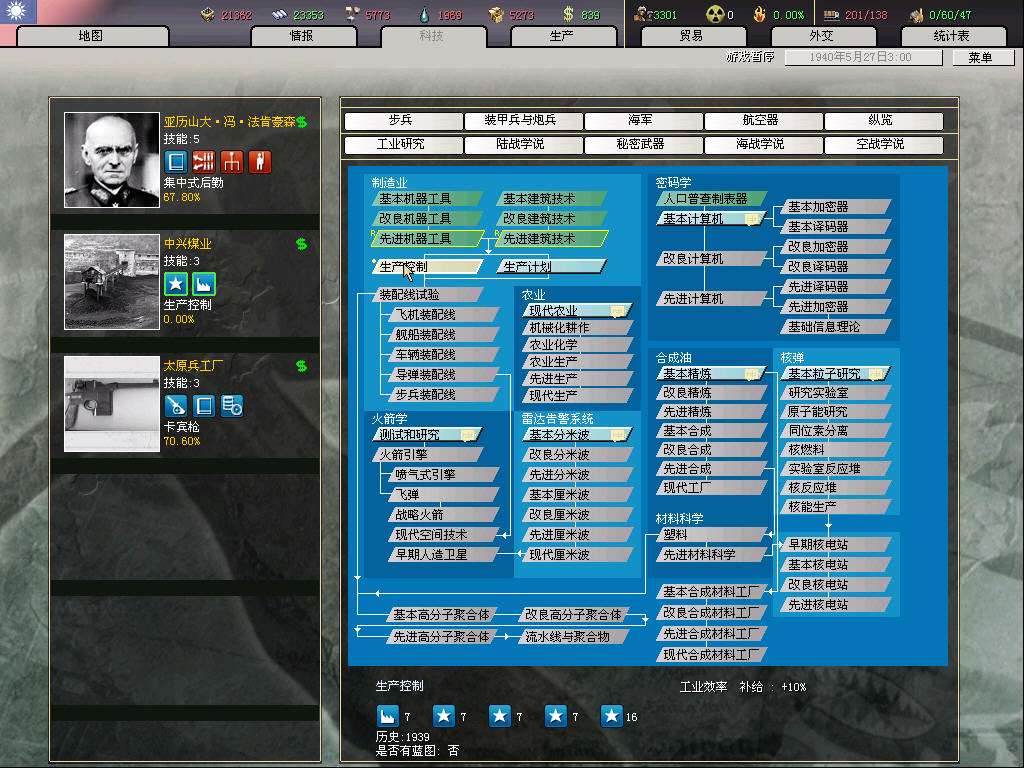This screenshot has width=1024, height=768.
Task: Select the 航空器 aircraft tech category
Action: coord(763,121)
